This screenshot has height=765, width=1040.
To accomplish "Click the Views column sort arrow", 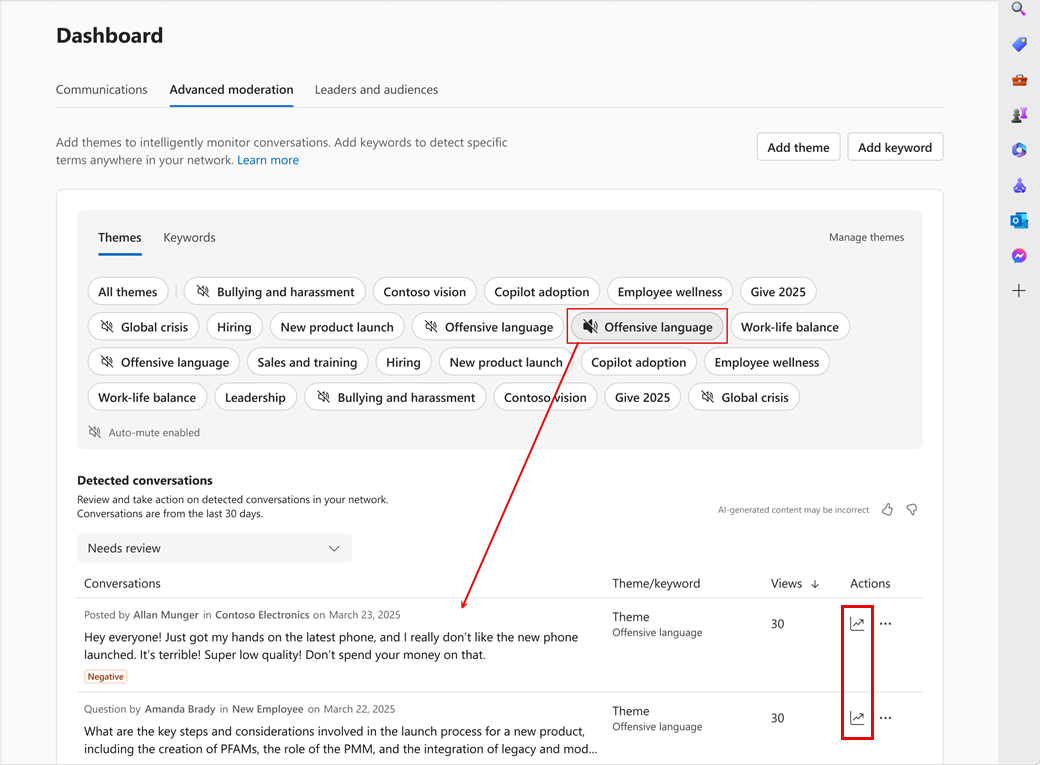I will (815, 584).
